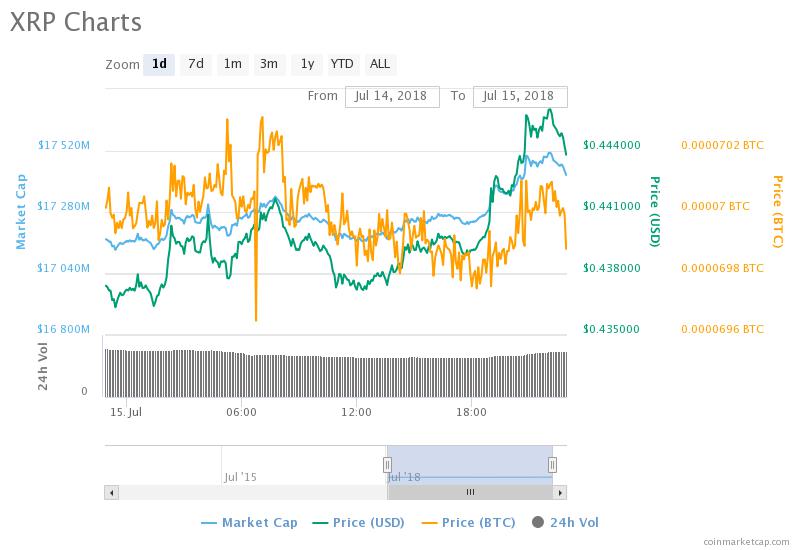Click the 06:00 time axis label
This screenshot has width=800, height=550.
pos(241,412)
